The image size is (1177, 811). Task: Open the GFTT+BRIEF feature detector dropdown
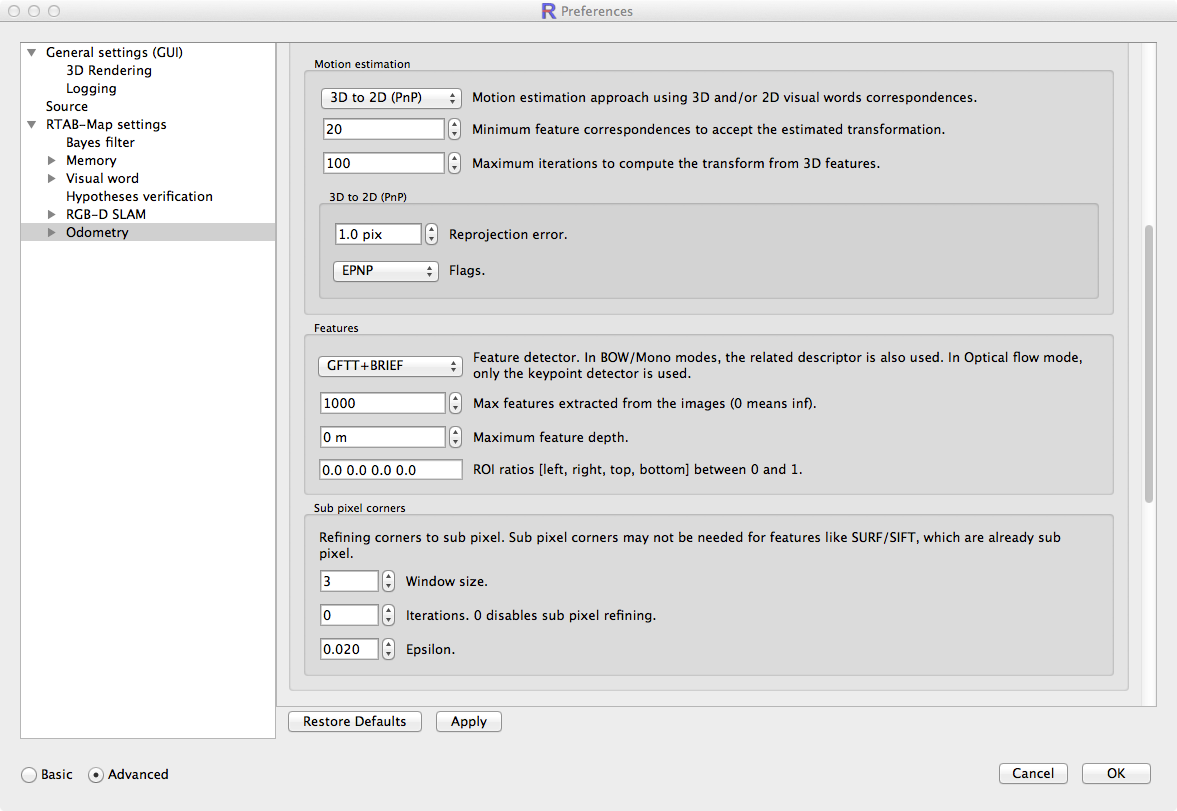pyautogui.click(x=392, y=366)
